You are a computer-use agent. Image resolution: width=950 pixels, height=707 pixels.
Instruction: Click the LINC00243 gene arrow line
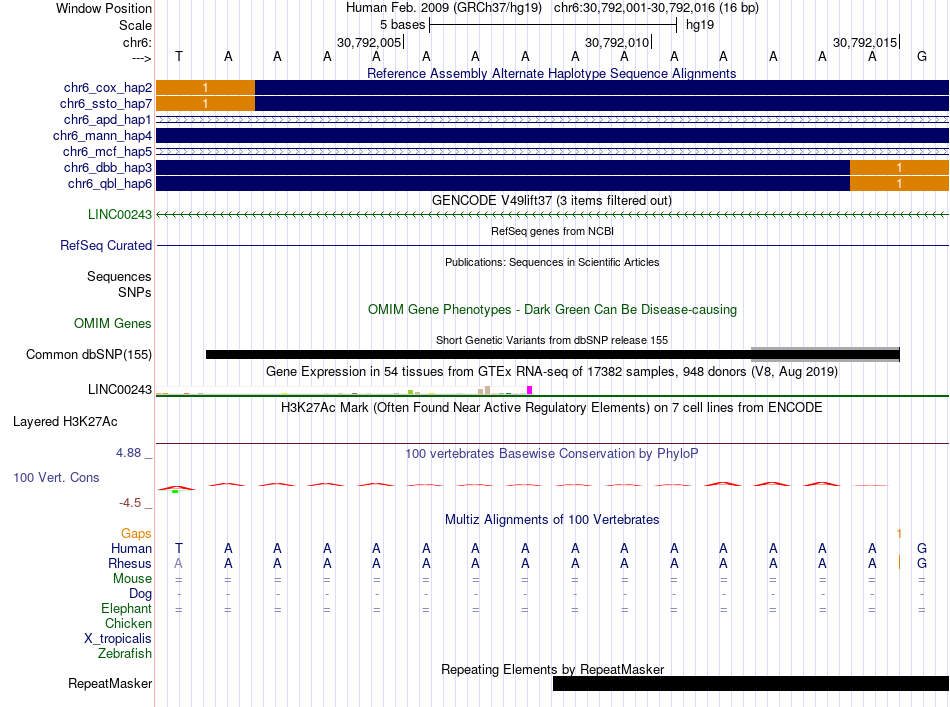[x=553, y=214]
